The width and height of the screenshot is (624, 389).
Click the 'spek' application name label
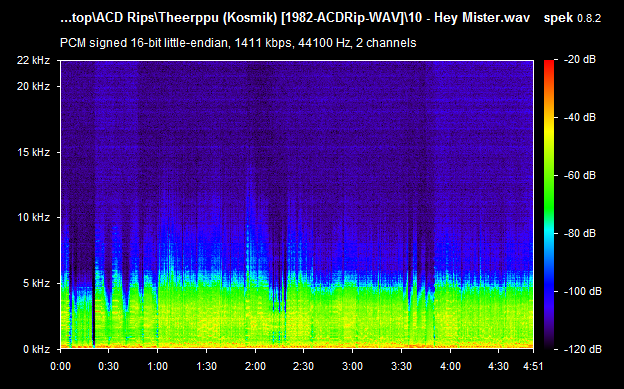(x=558, y=18)
